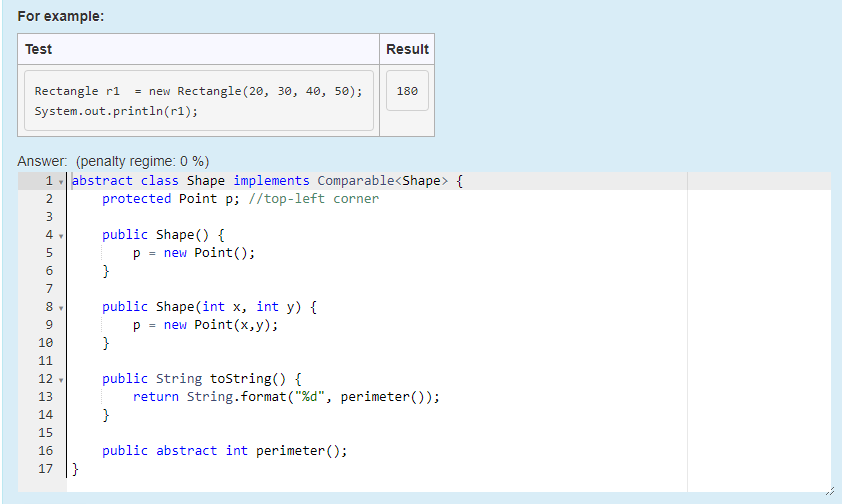Click the 'public Shape() {' line
Viewport: 842px width, 504px height.
point(163,235)
